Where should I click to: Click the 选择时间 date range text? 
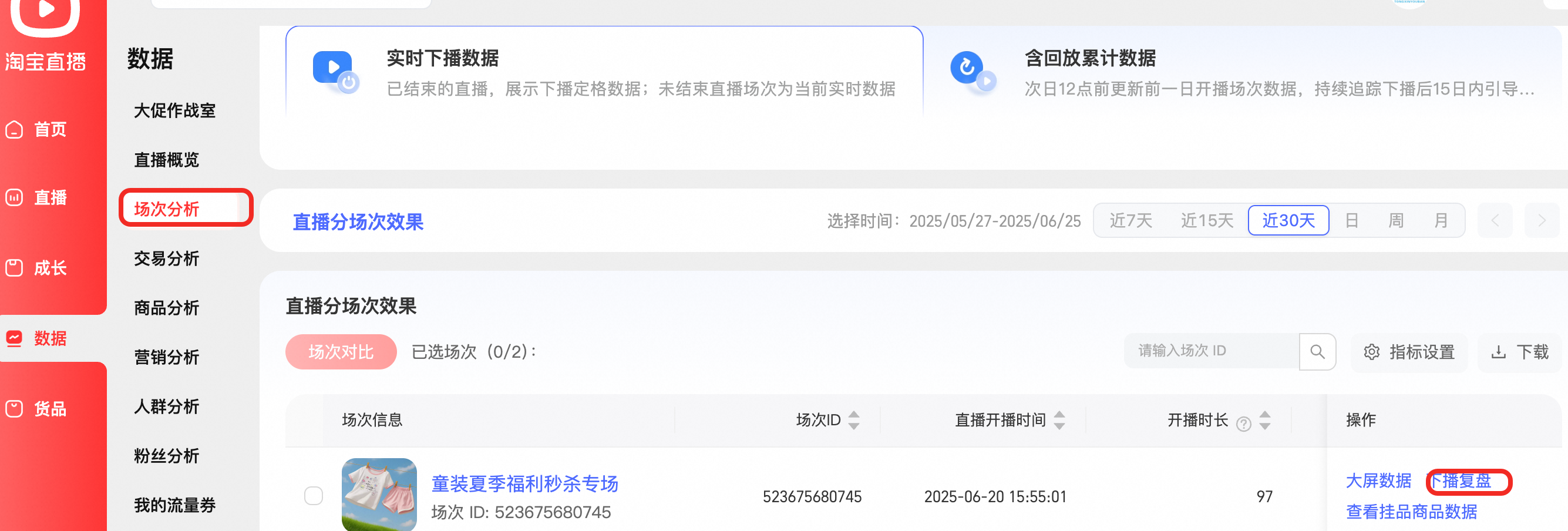tap(953, 220)
